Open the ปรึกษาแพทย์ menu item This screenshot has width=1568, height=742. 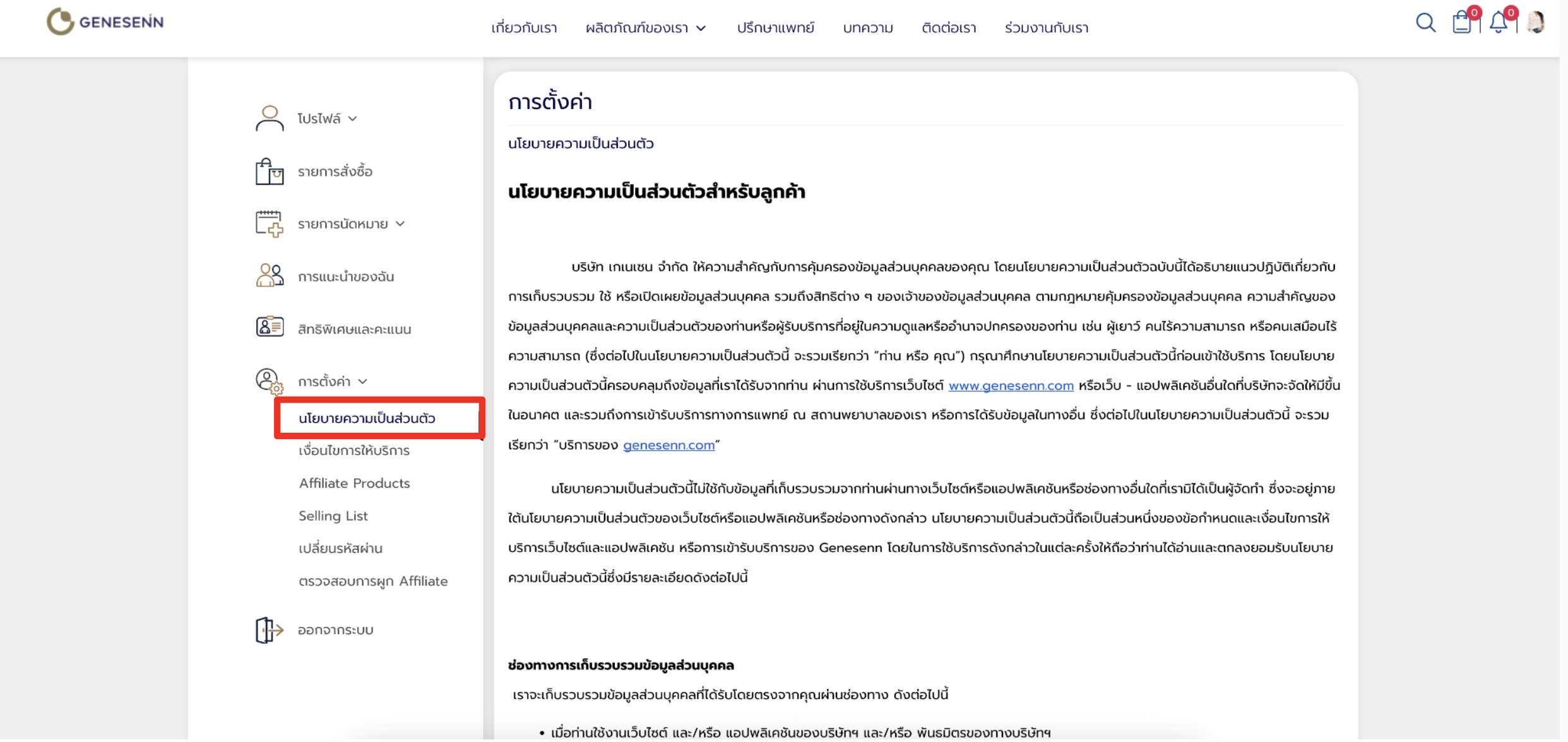point(775,28)
